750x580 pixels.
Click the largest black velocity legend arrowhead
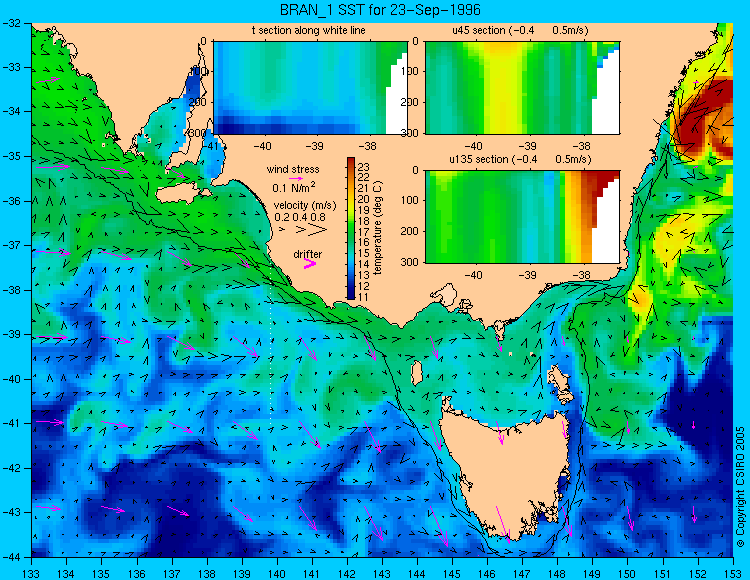tap(318, 230)
